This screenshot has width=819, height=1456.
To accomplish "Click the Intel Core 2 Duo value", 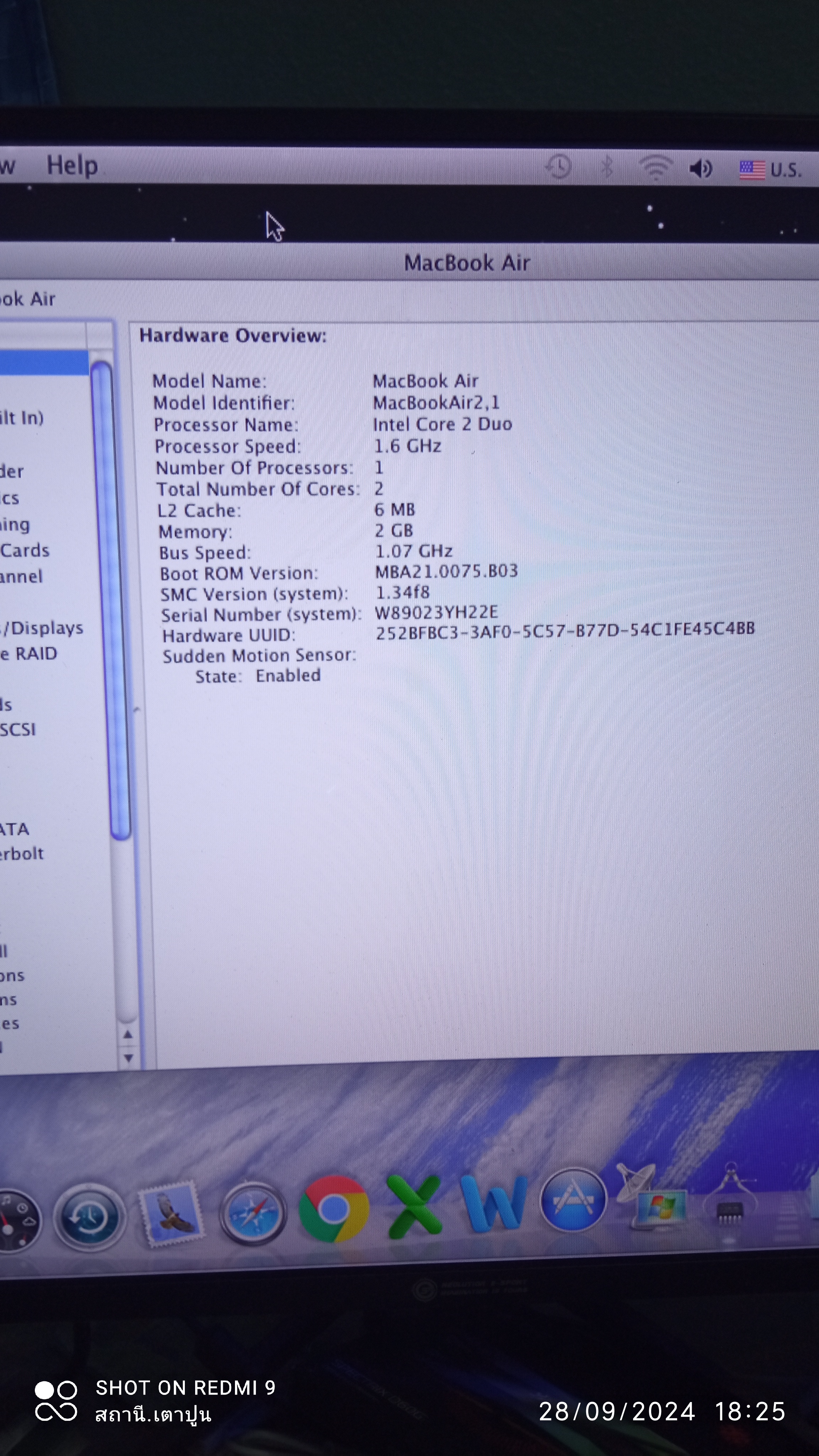I will pyautogui.click(x=443, y=424).
